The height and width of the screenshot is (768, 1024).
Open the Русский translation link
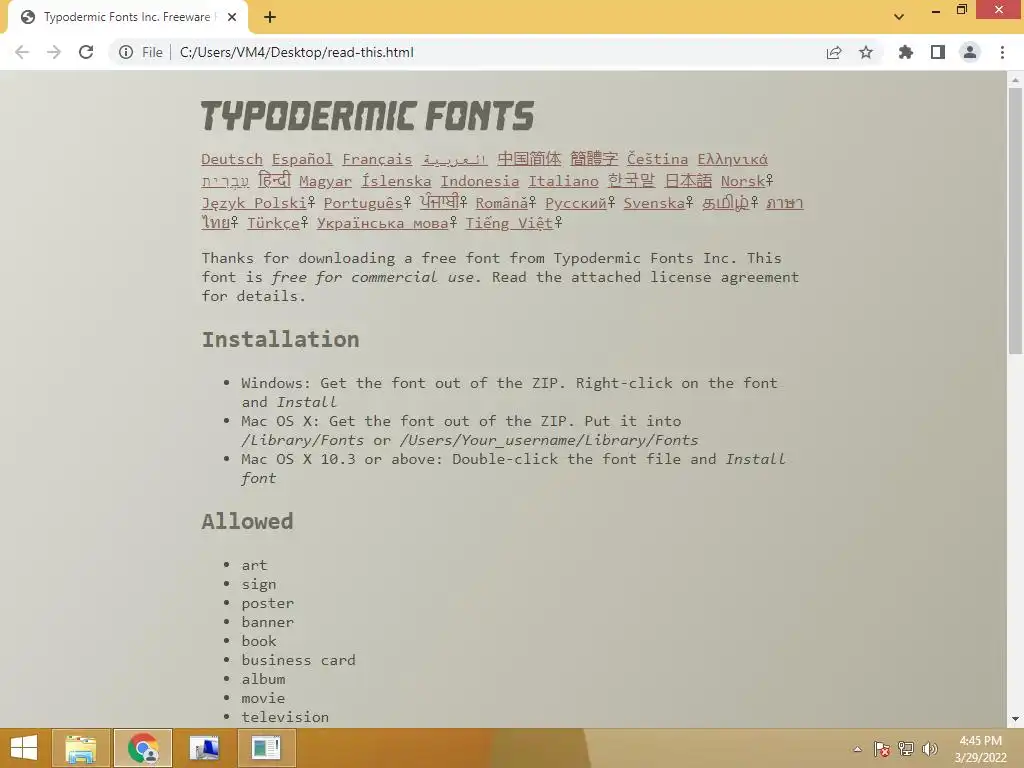(577, 203)
